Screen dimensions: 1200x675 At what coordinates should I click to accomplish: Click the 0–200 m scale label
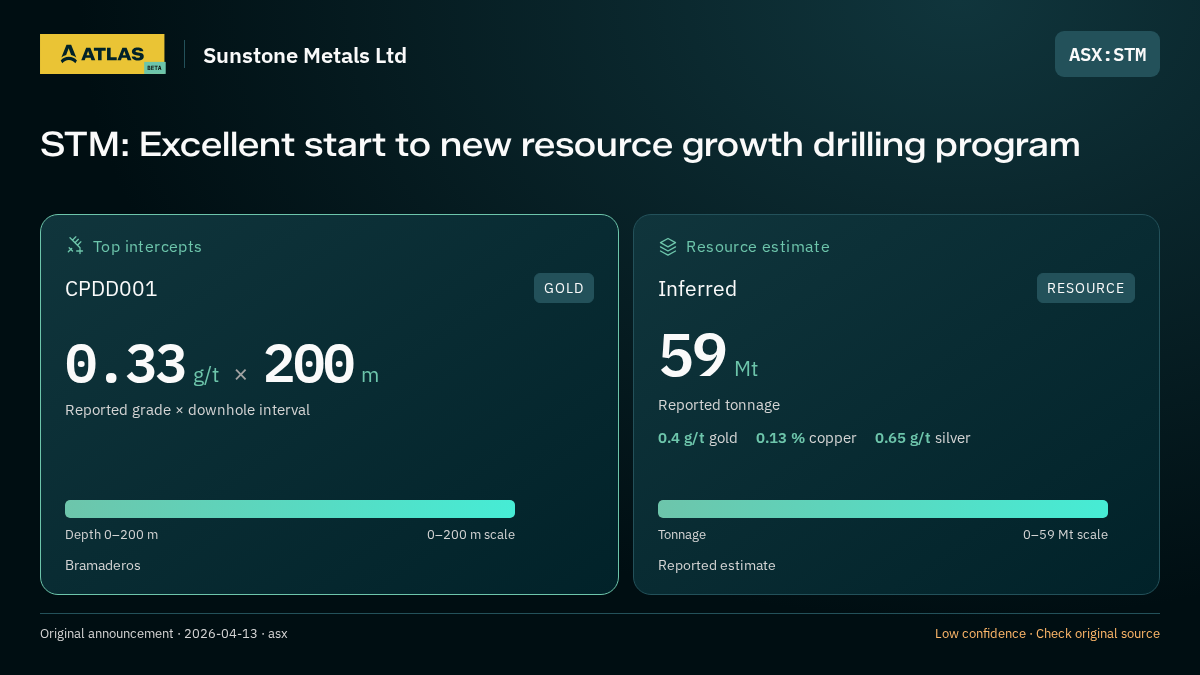coord(471,534)
